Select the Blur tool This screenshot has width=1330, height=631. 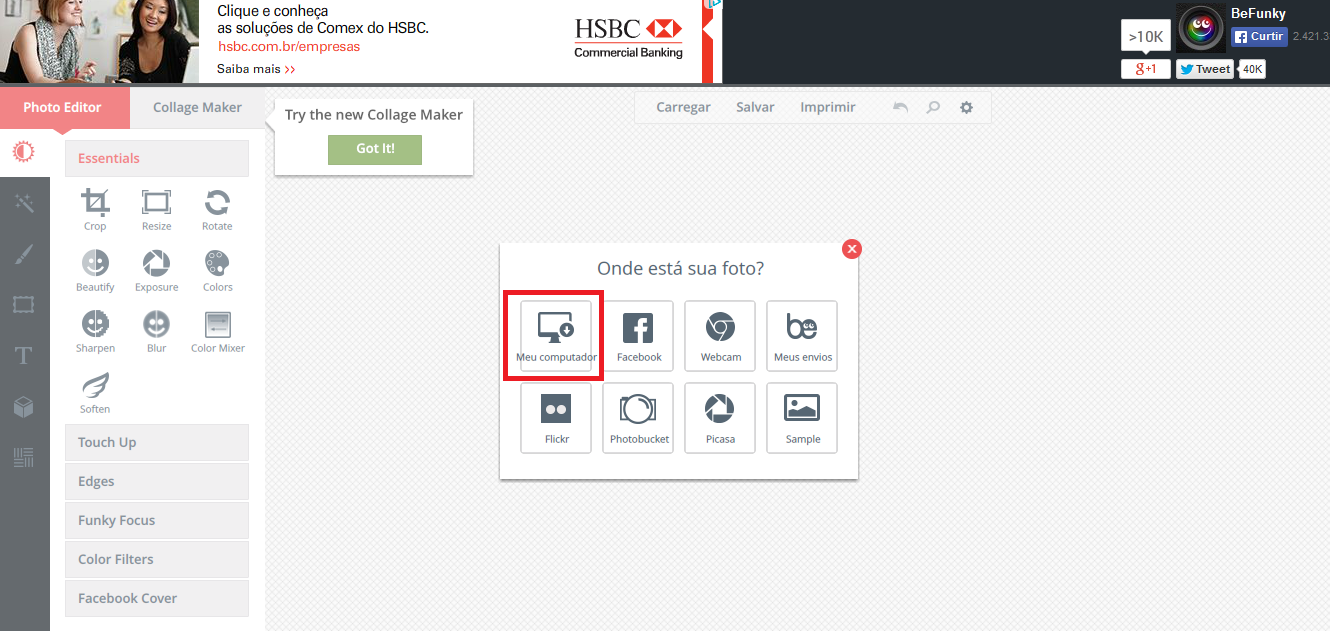(156, 332)
